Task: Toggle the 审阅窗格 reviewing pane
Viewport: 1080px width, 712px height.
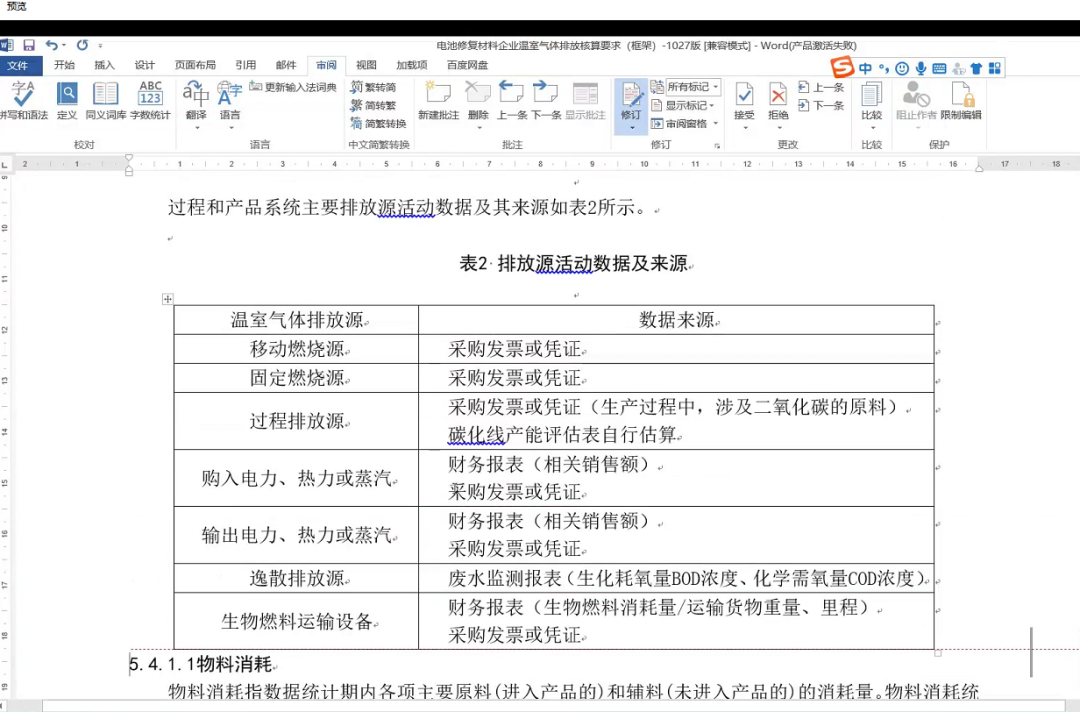Action: (x=684, y=124)
